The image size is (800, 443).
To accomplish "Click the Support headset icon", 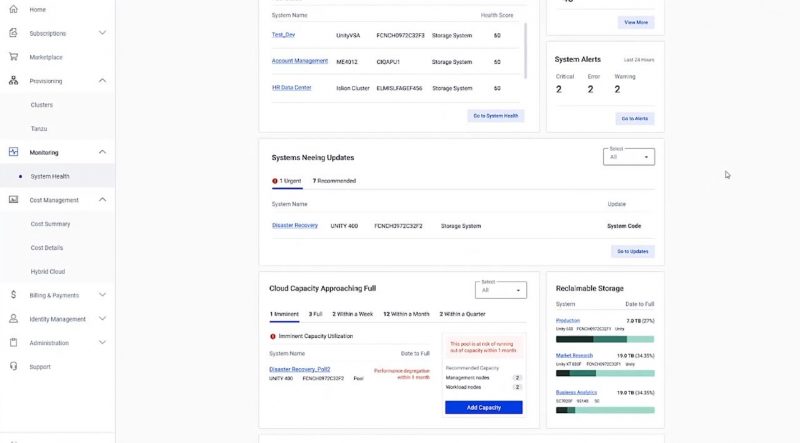I will [13, 367].
